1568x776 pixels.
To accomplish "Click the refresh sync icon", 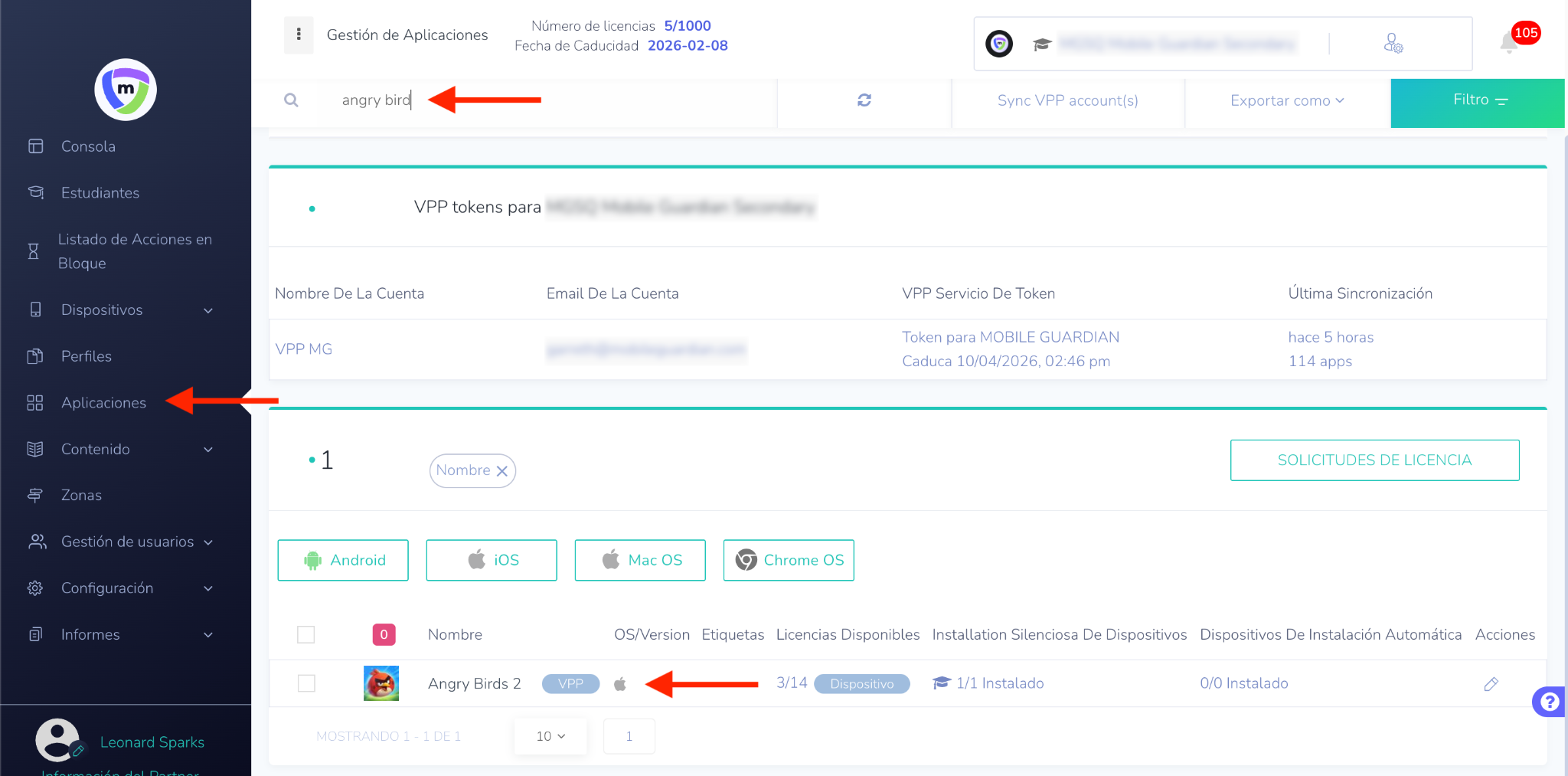I will [864, 100].
